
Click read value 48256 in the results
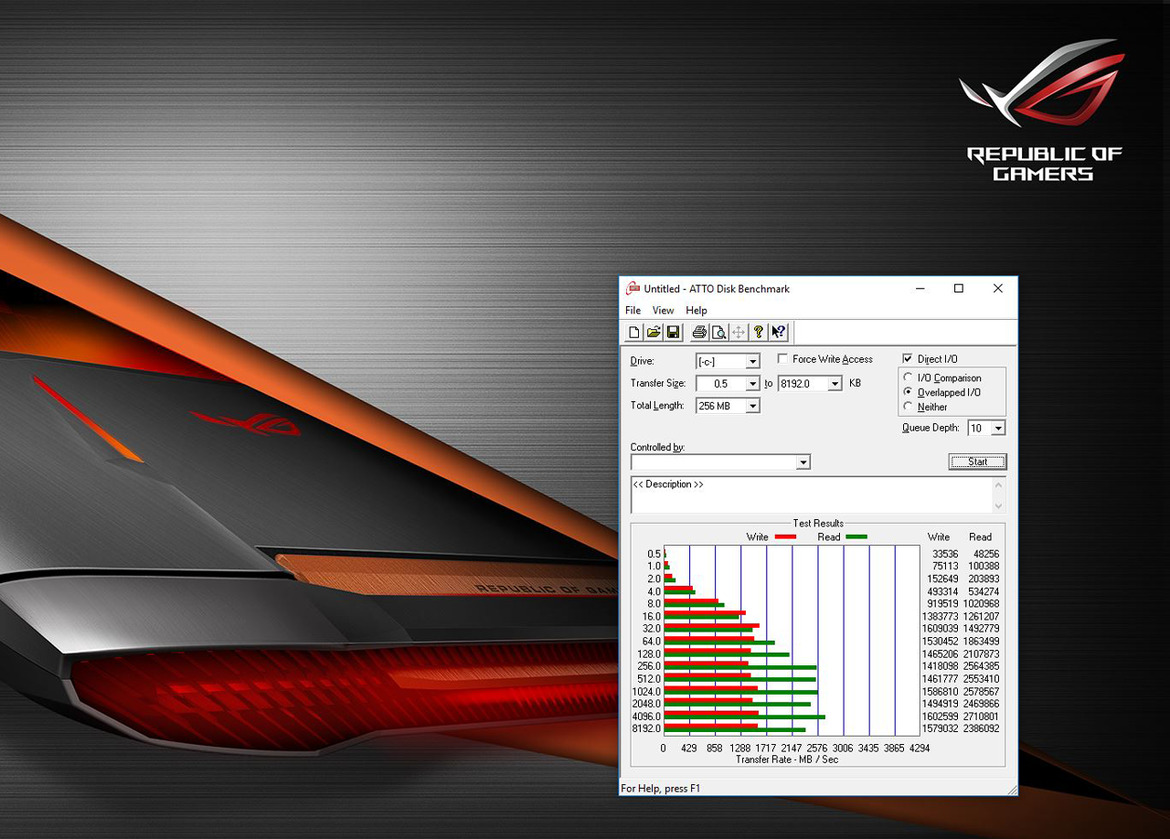(986, 554)
